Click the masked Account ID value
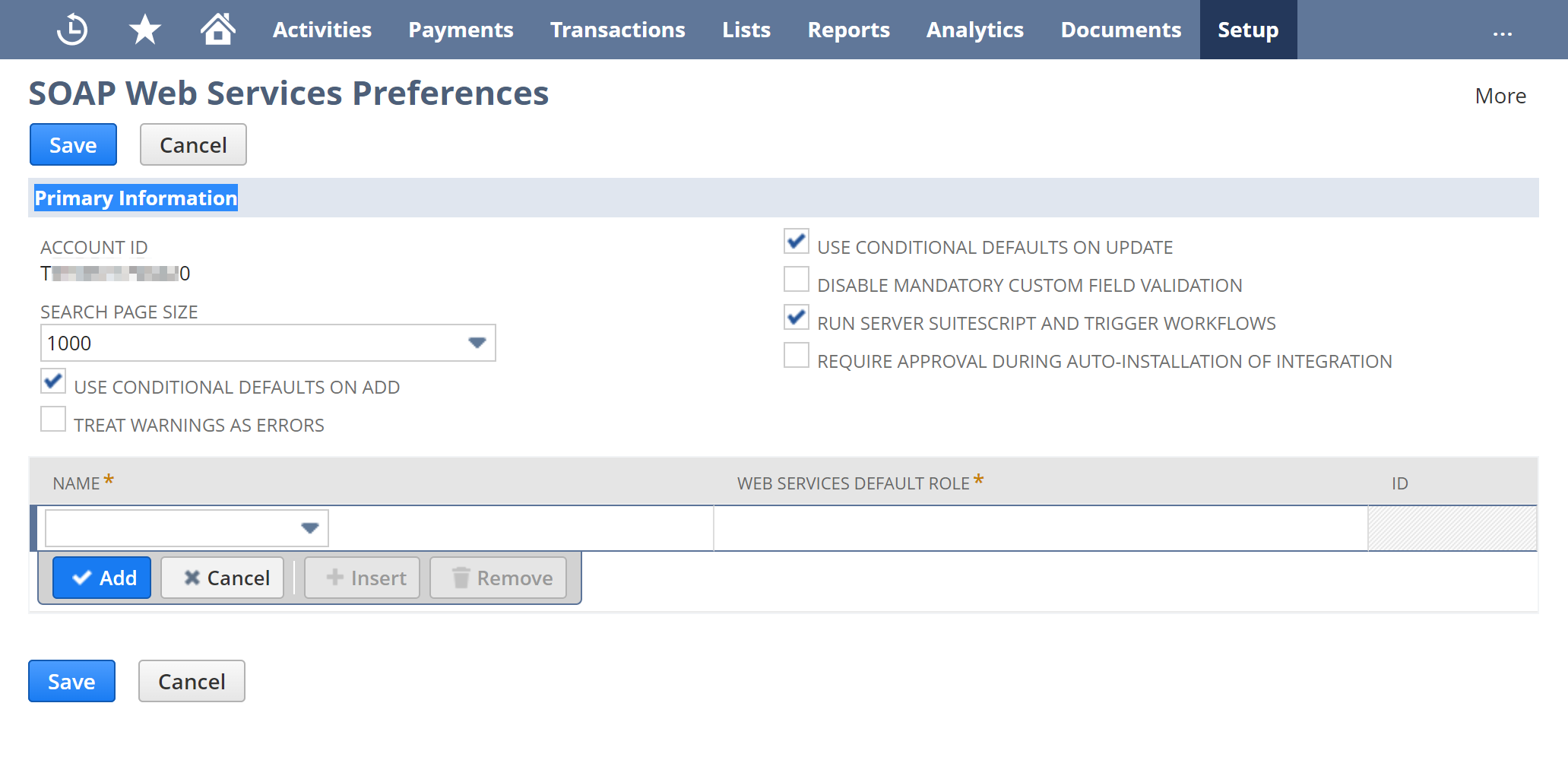 click(115, 274)
